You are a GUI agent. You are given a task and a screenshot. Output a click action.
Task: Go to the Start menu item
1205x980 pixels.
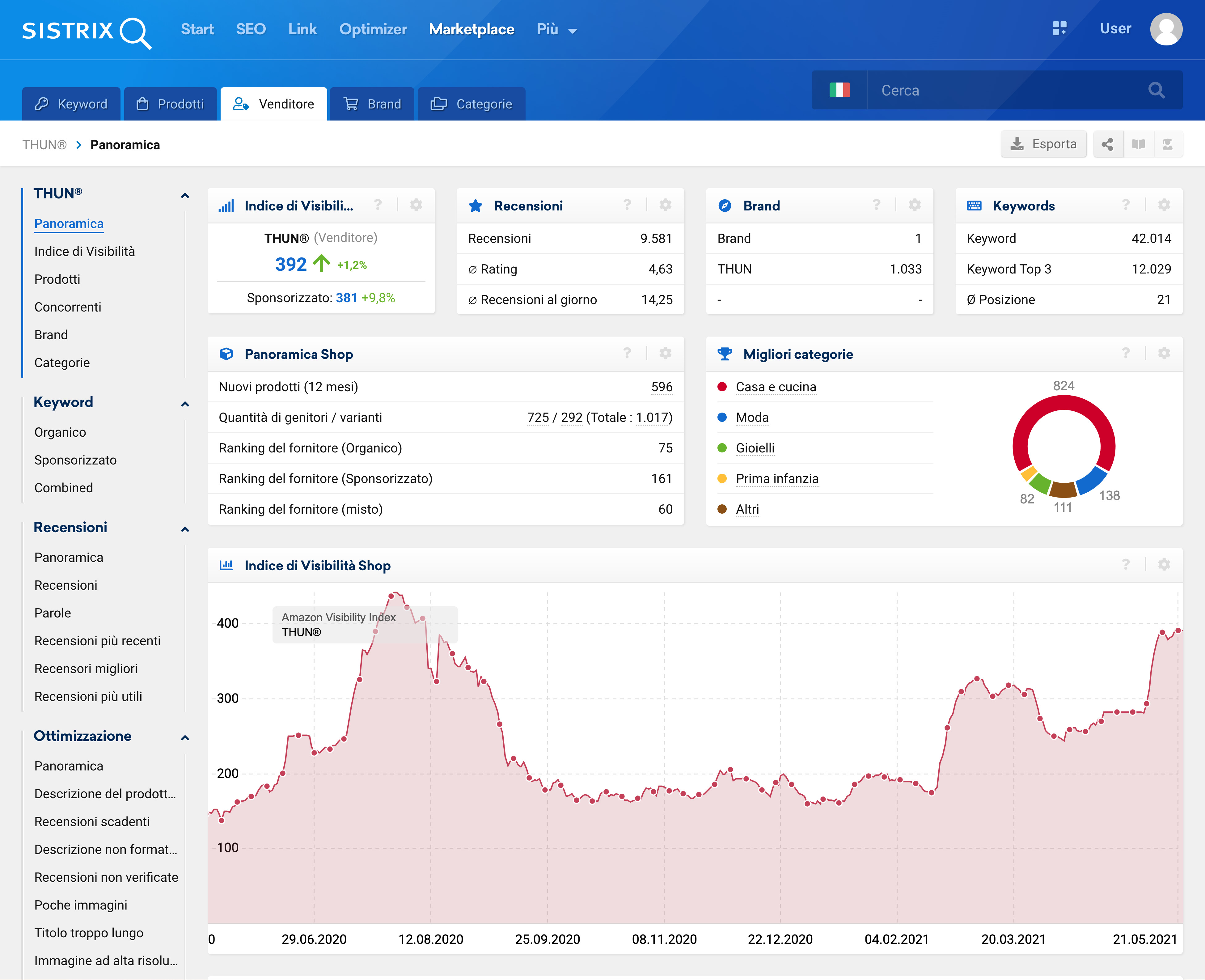(x=197, y=29)
